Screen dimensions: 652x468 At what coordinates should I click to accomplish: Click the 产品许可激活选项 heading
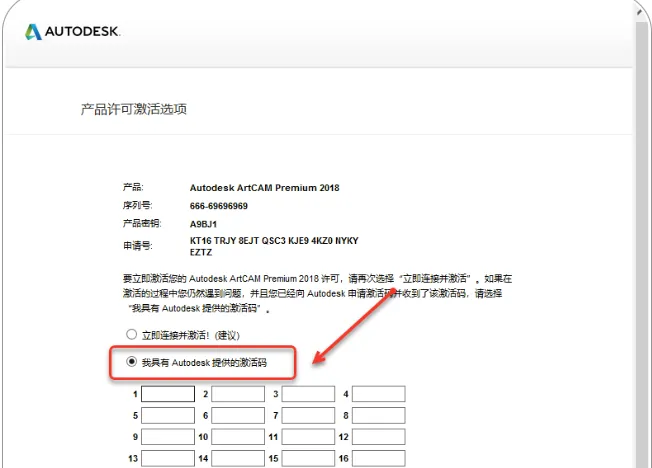pos(134,109)
